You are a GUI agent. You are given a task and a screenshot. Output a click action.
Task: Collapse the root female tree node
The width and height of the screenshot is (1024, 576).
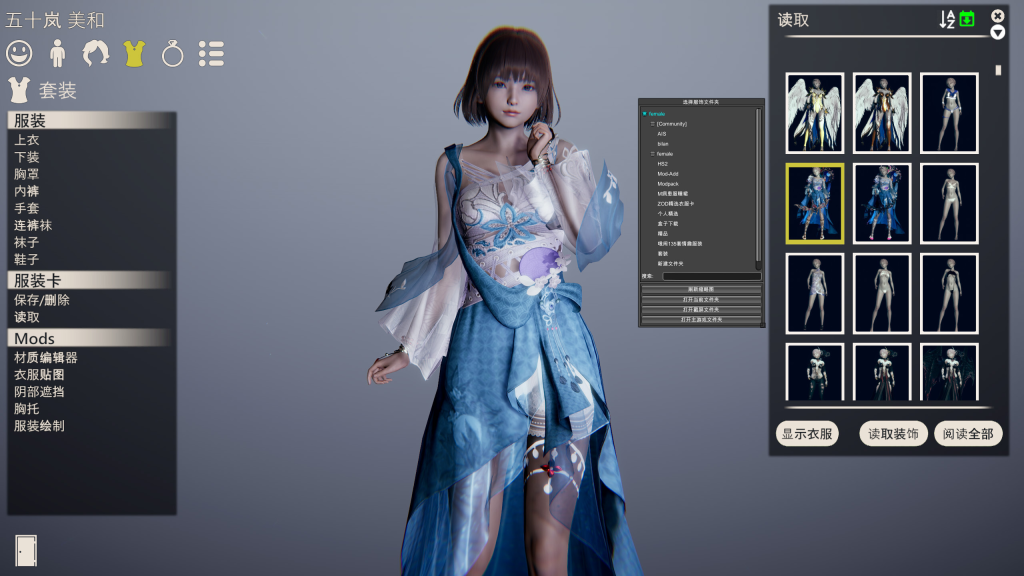[x=645, y=114]
